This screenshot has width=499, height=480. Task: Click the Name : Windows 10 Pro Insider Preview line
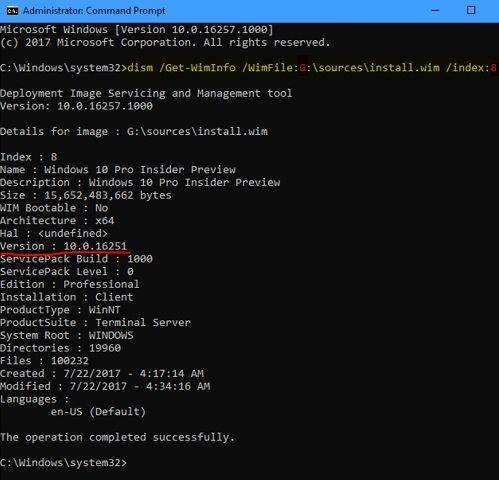click(x=118, y=170)
